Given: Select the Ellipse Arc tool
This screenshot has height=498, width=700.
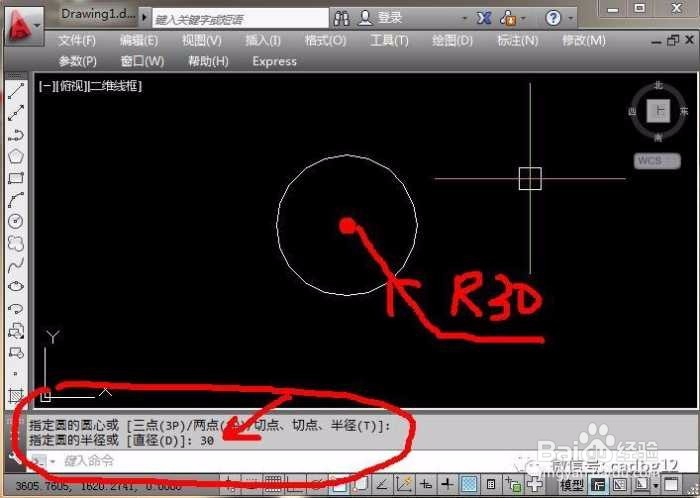Looking at the screenshot, I should click(16, 308).
